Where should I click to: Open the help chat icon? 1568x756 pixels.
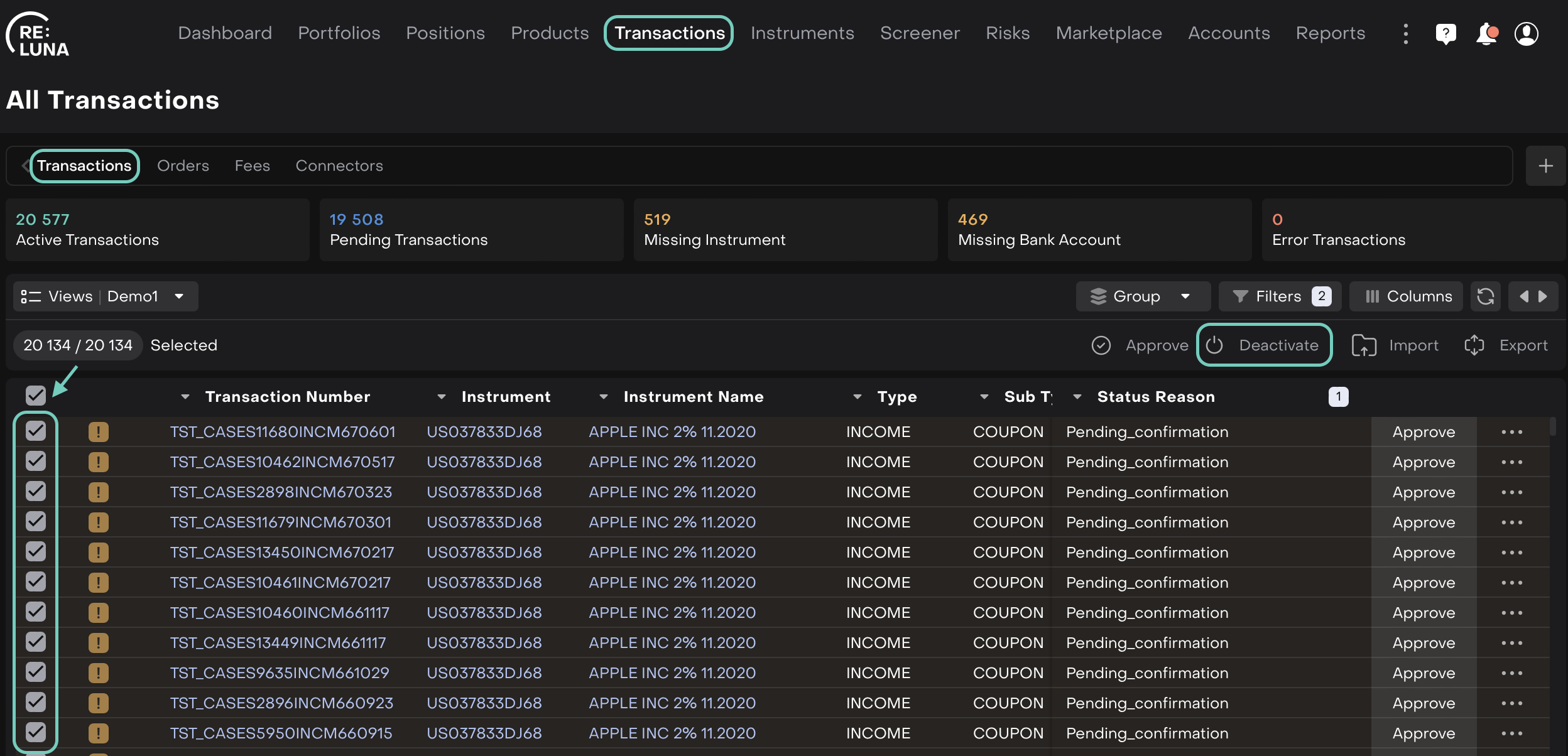point(1445,33)
